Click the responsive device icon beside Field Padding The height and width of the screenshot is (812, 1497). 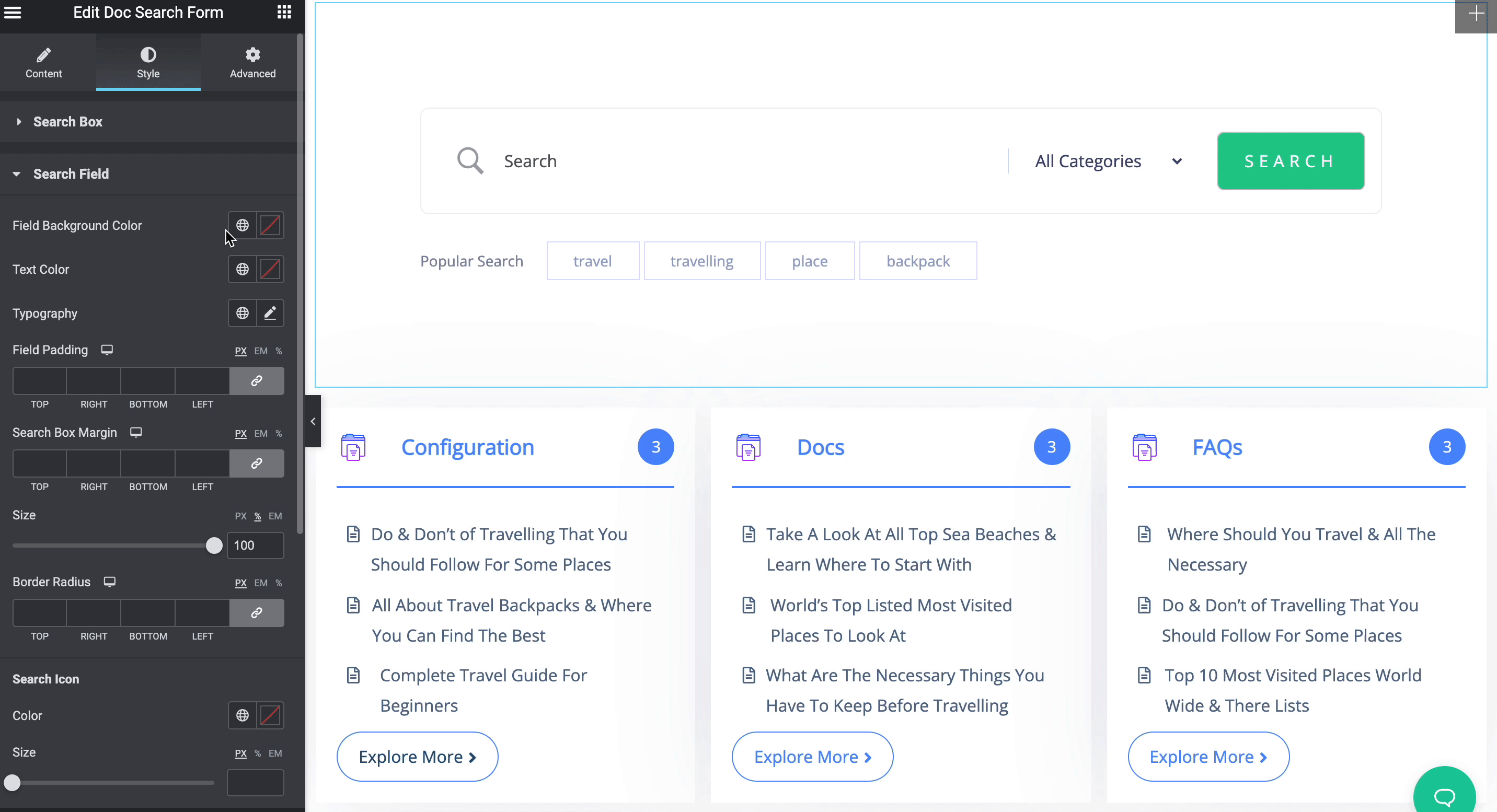(x=107, y=350)
